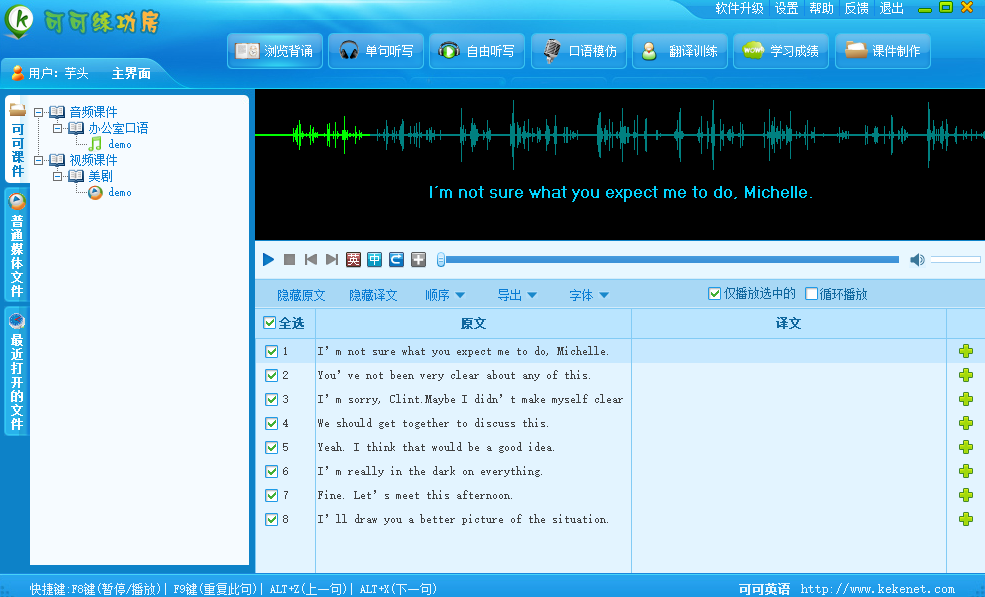Viewport: 985px width, 597px height.
Task: Enable the 循环播放 loop checkbox
Action: pyautogui.click(x=811, y=294)
